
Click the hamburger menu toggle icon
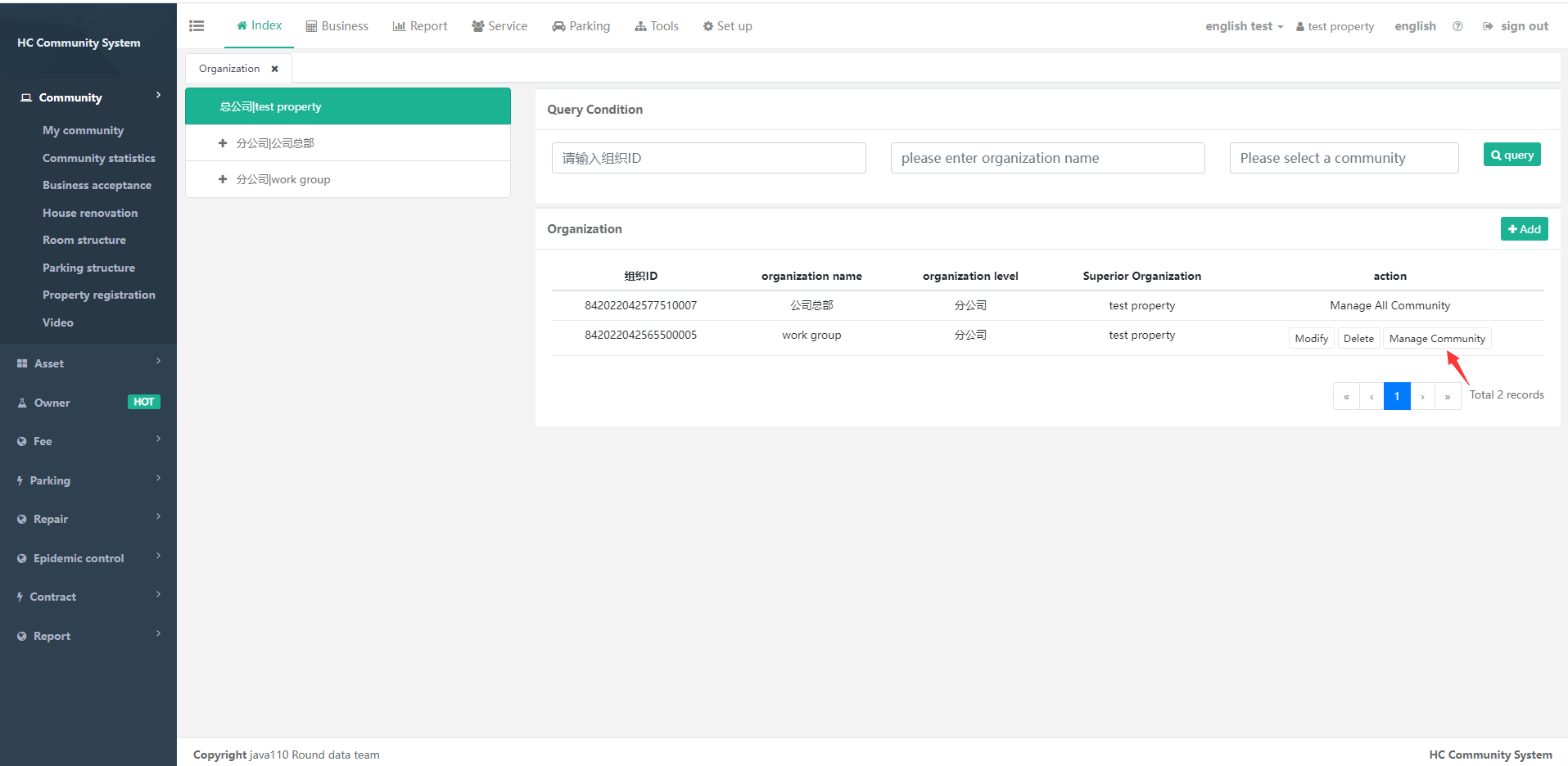(197, 26)
